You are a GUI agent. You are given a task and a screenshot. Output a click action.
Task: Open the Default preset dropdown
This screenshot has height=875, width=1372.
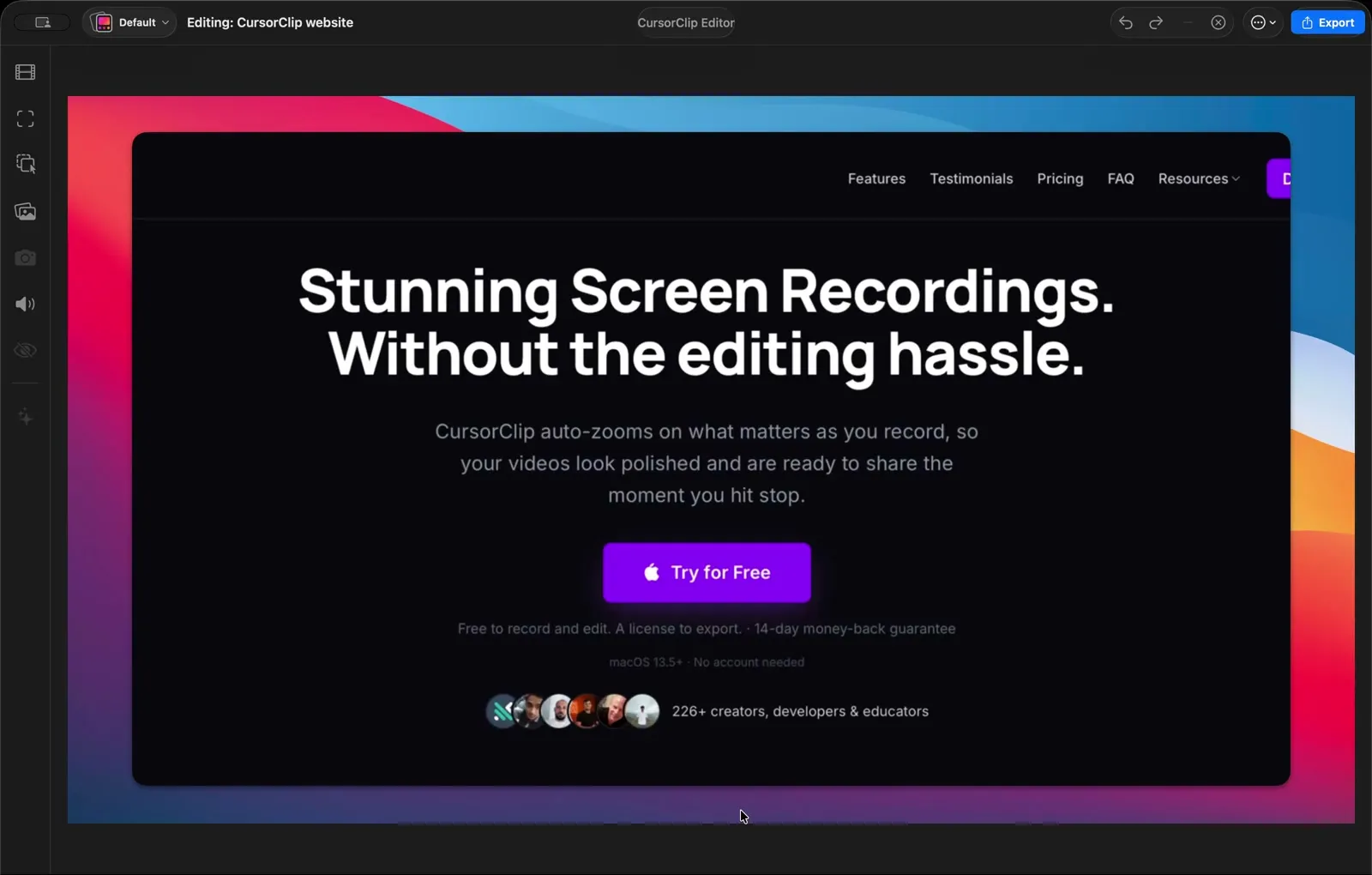[130, 22]
